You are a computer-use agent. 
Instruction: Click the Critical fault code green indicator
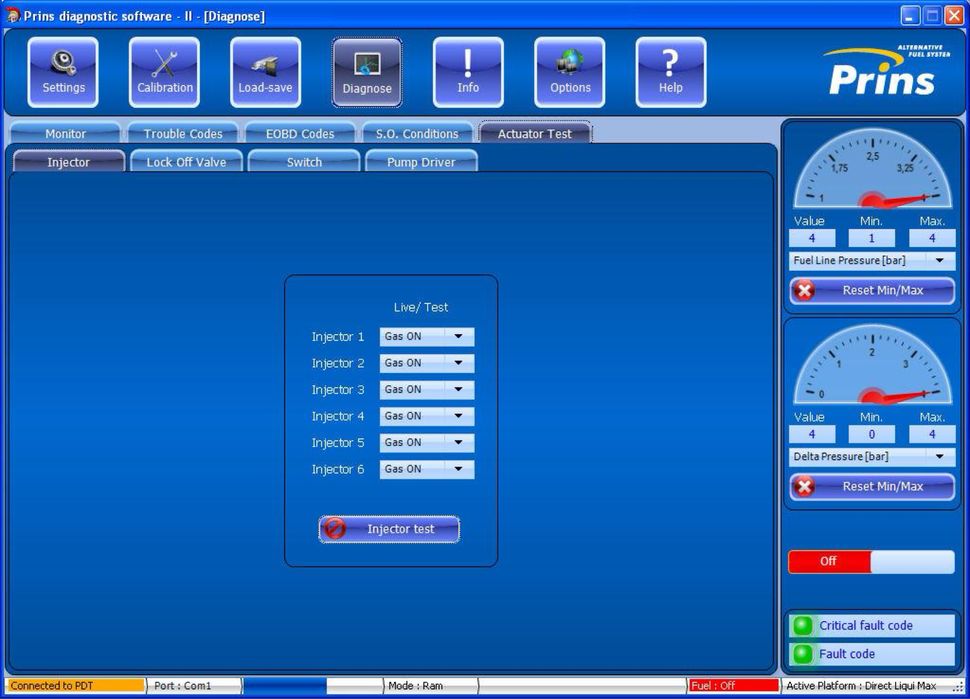pyautogui.click(x=803, y=625)
